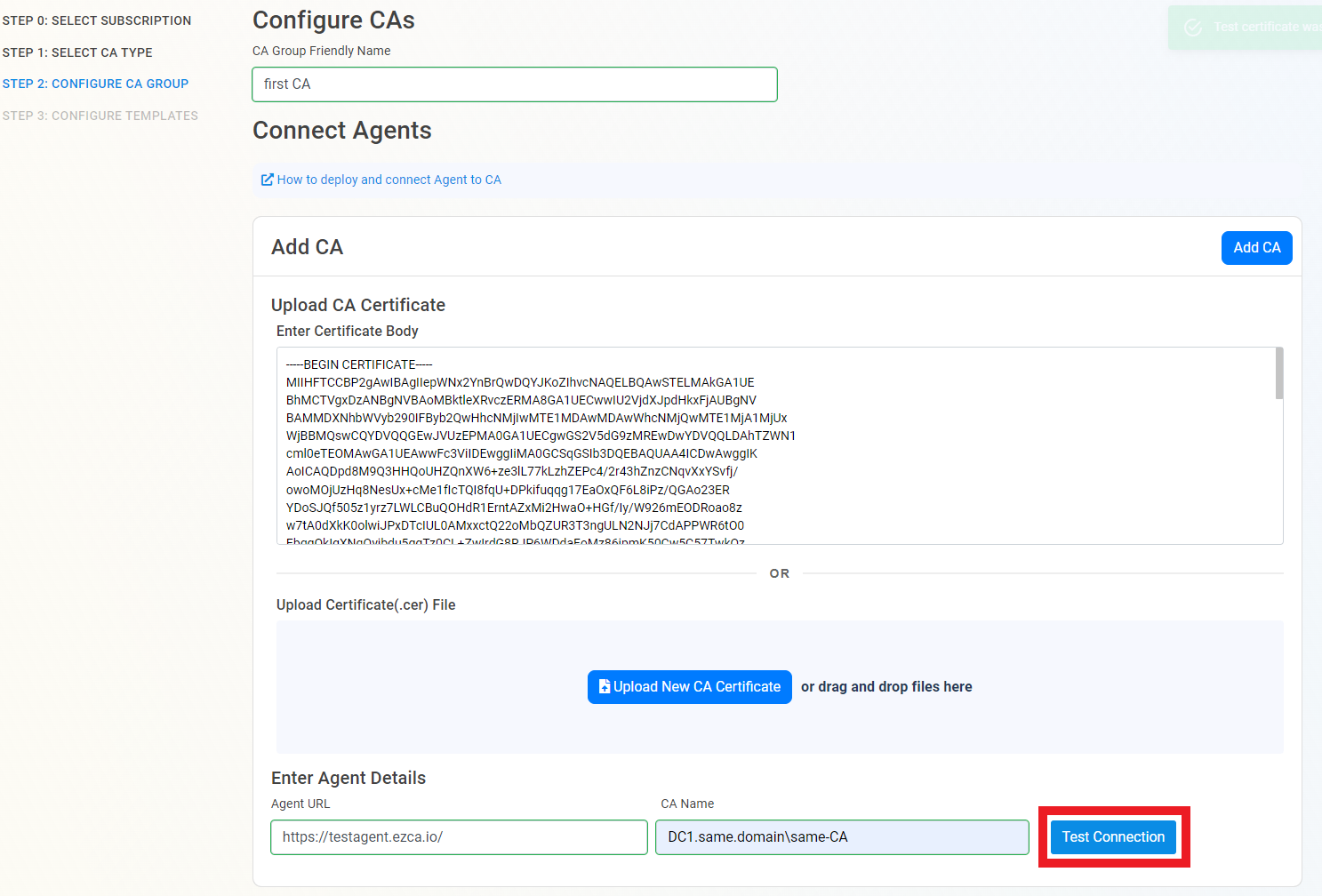
Task: Click the success checkmark icon in notification
Action: click(1193, 28)
